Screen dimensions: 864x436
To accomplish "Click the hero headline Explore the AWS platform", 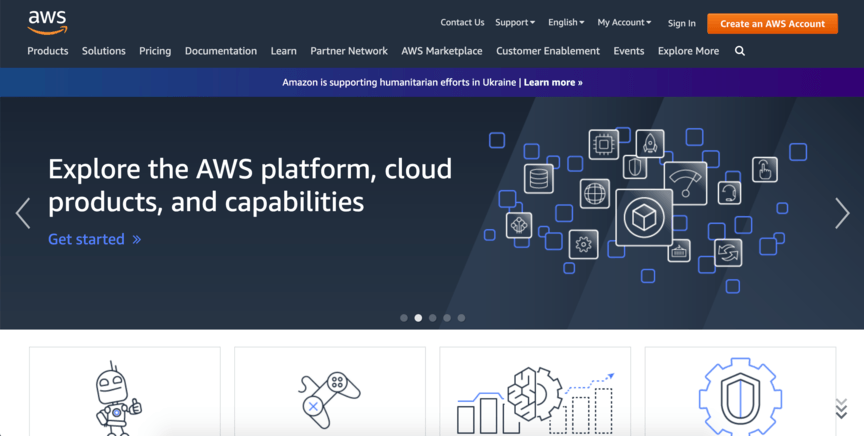I will 250,185.
